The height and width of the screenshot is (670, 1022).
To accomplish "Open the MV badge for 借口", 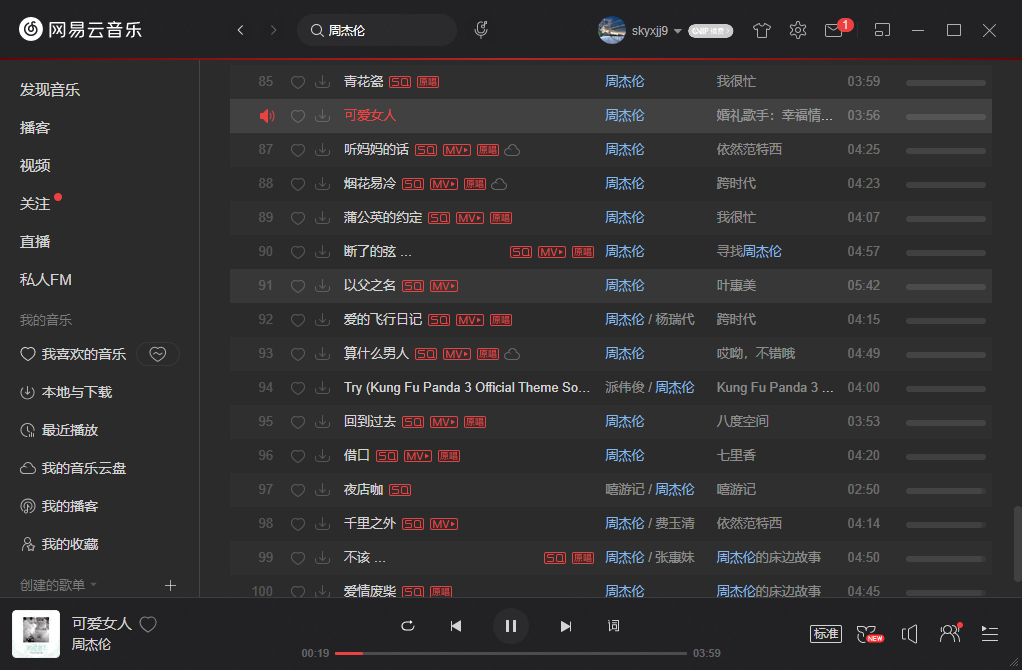I will click(418, 456).
